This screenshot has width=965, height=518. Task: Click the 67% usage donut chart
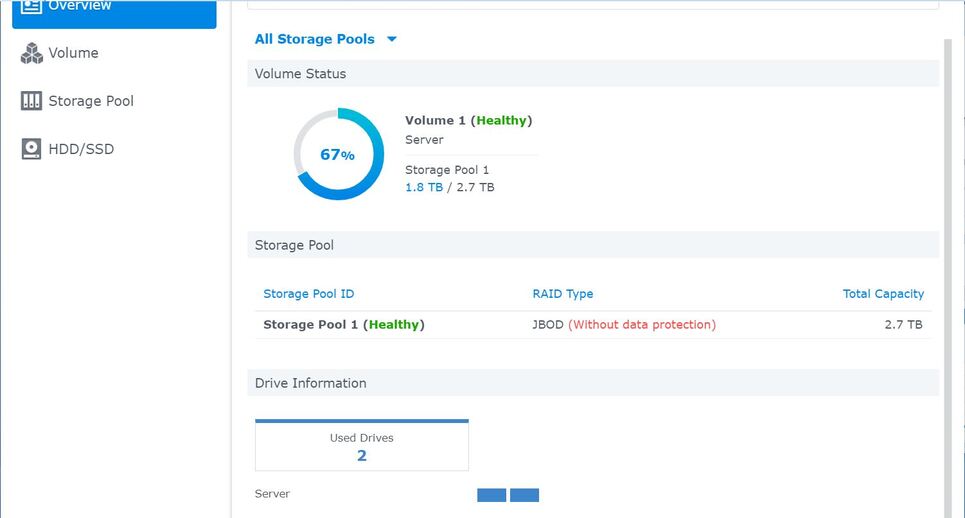338,154
